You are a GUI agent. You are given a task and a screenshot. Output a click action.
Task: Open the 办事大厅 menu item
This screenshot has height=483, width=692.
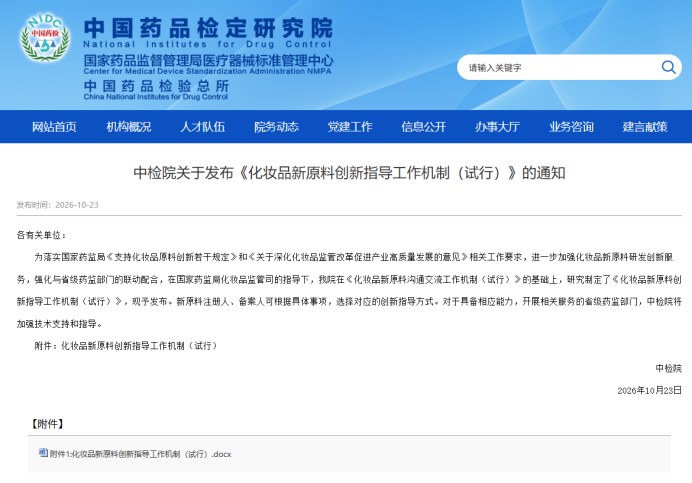pyautogui.click(x=497, y=127)
